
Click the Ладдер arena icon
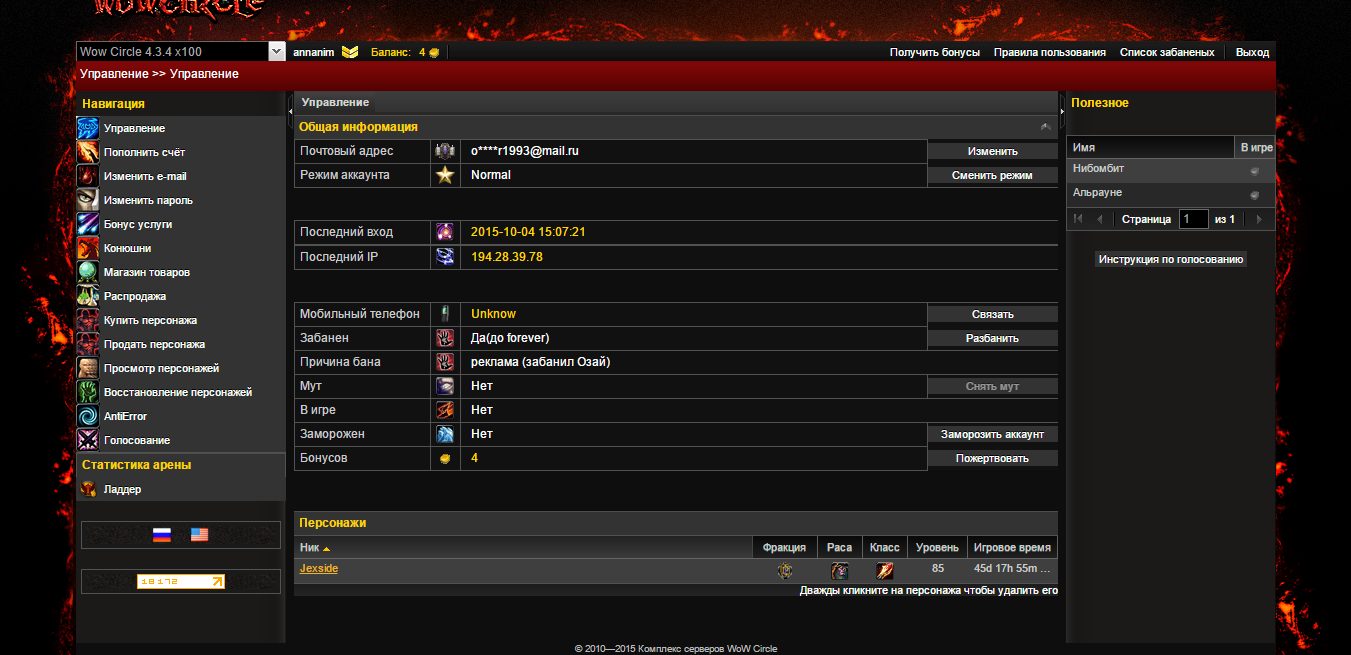pos(88,489)
